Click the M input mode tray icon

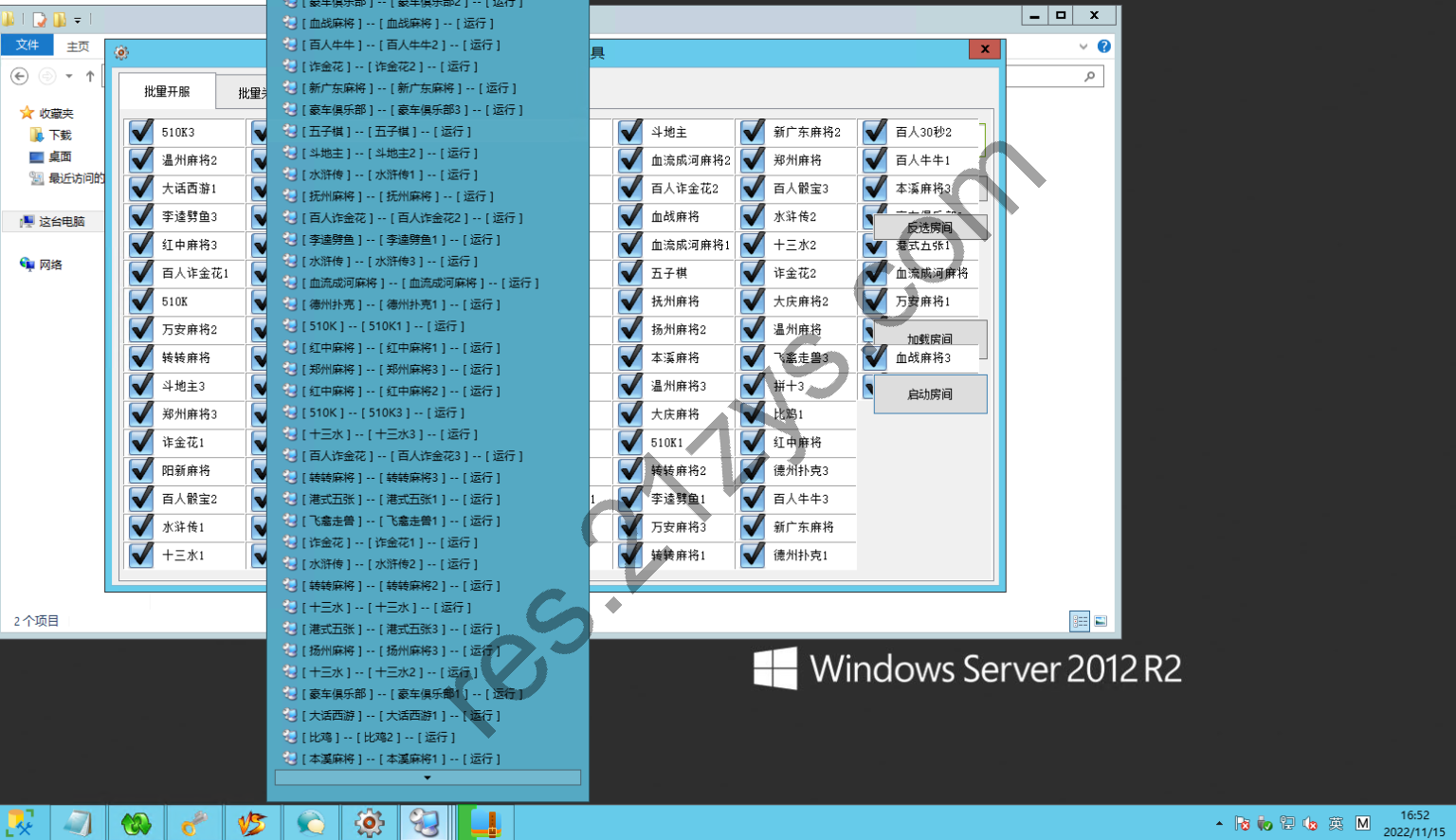click(x=1362, y=823)
